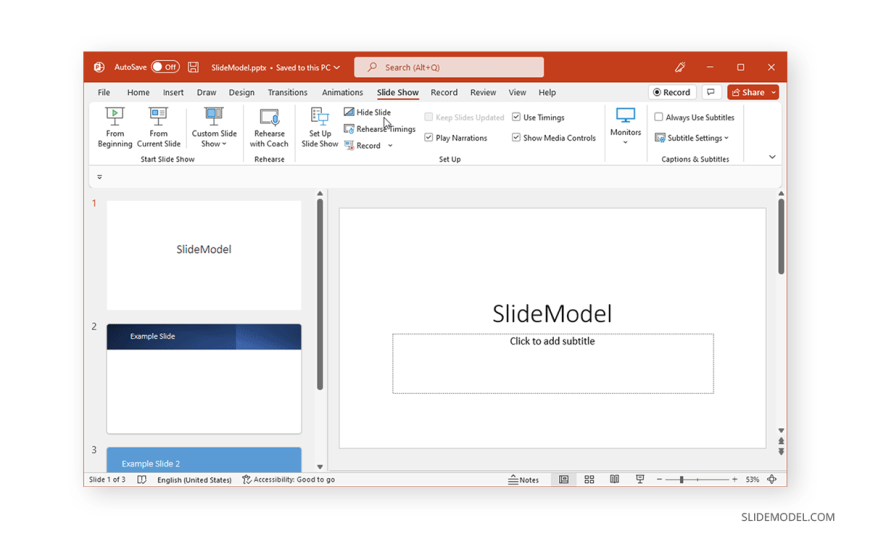Launch Rehearse with Coach
Screen dimensions: 870x539
[269, 128]
